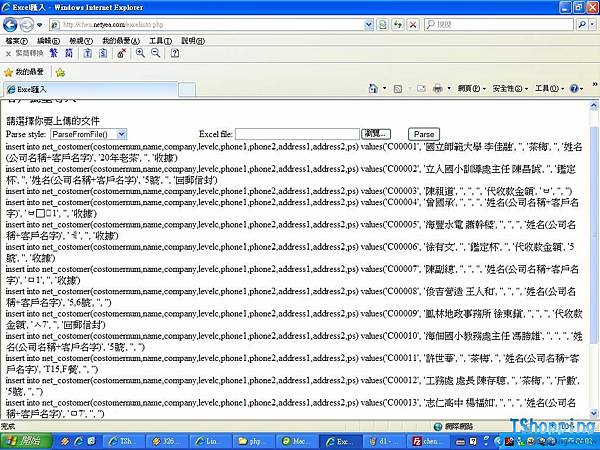The image size is (600, 450).
Task: Click page scrollbar down arrow
Action: (x=594, y=413)
